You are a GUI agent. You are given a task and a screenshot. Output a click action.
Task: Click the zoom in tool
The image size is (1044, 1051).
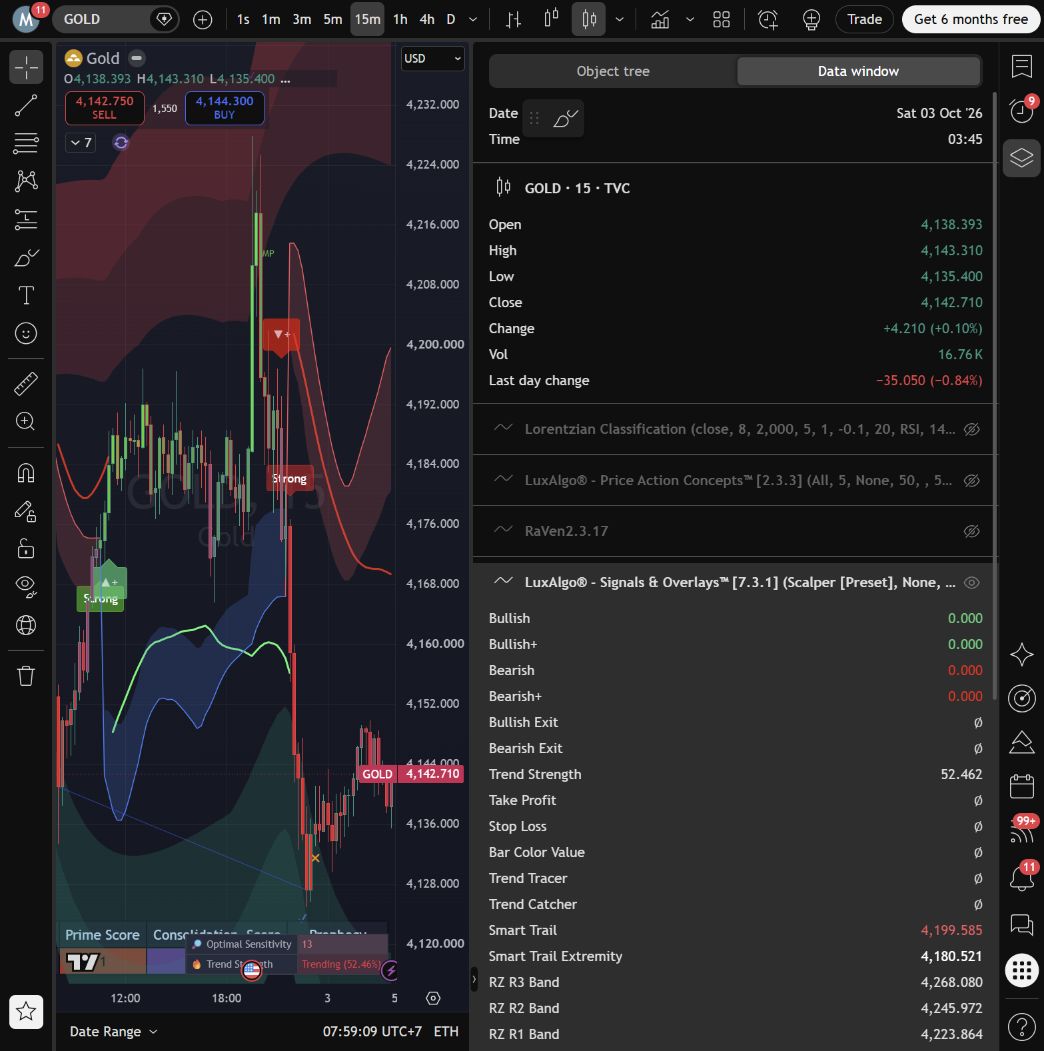coord(26,421)
